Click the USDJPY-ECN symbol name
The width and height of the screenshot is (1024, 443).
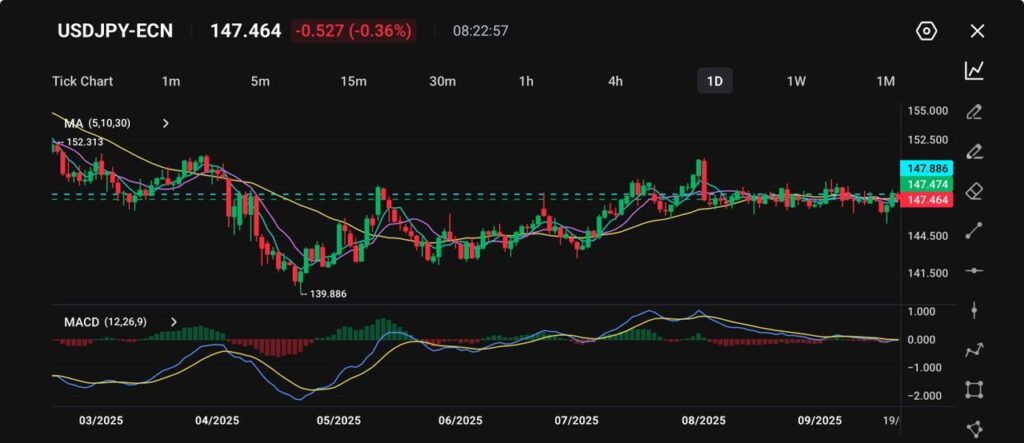tap(115, 31)
